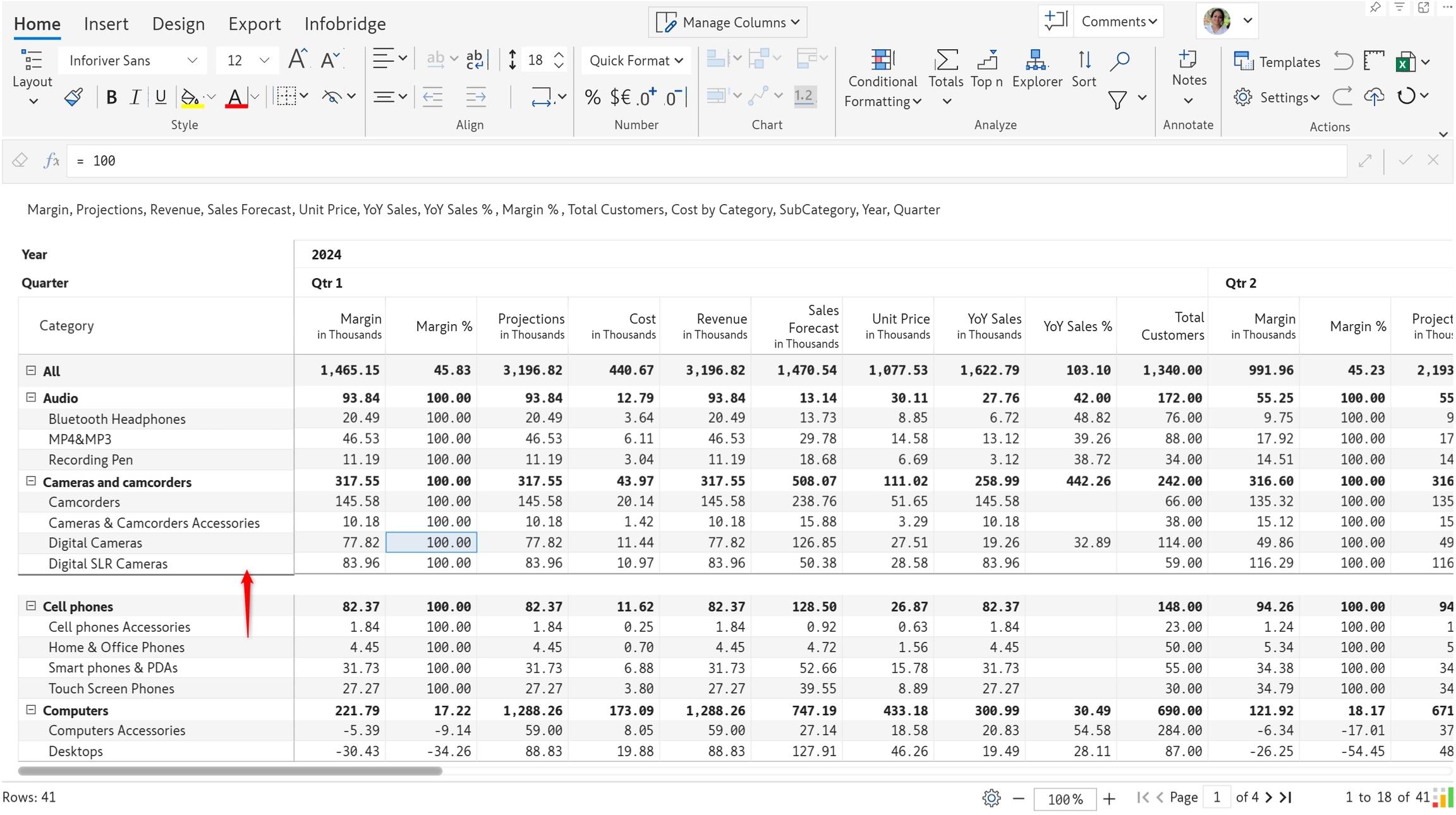Click the Top n icon

[986, 60]
